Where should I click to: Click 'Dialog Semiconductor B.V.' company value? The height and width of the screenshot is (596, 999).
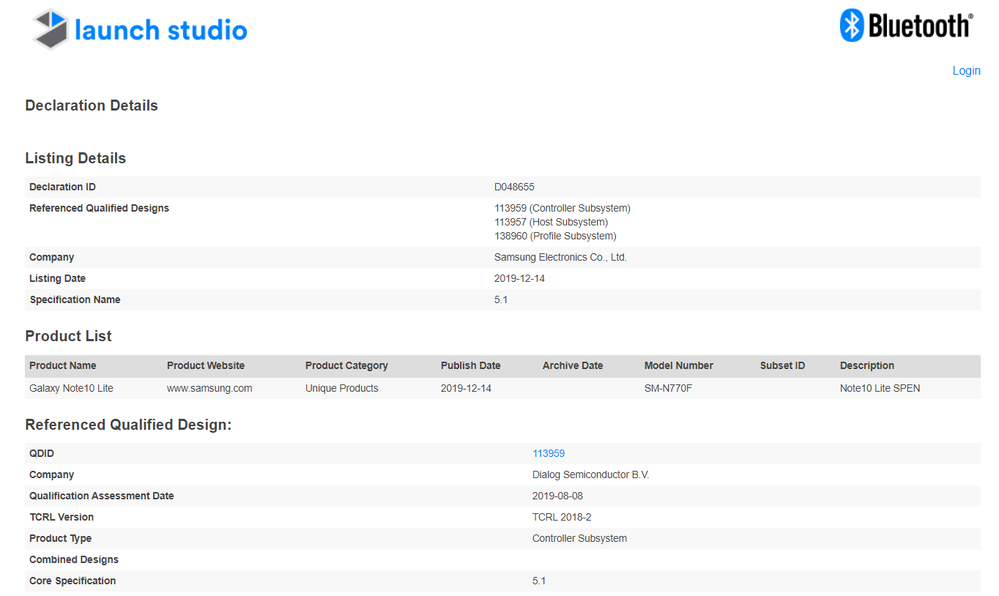(591, 474)
